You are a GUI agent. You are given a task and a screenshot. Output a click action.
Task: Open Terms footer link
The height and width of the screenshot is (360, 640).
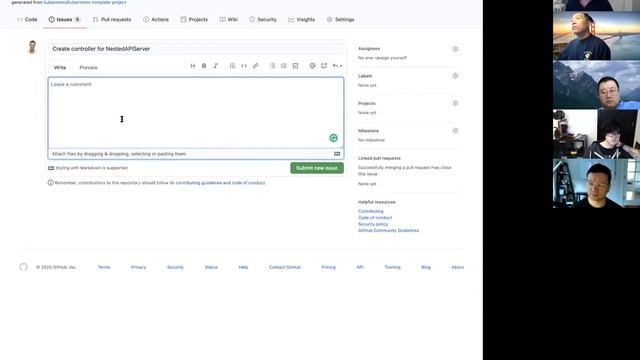(104, 267)
